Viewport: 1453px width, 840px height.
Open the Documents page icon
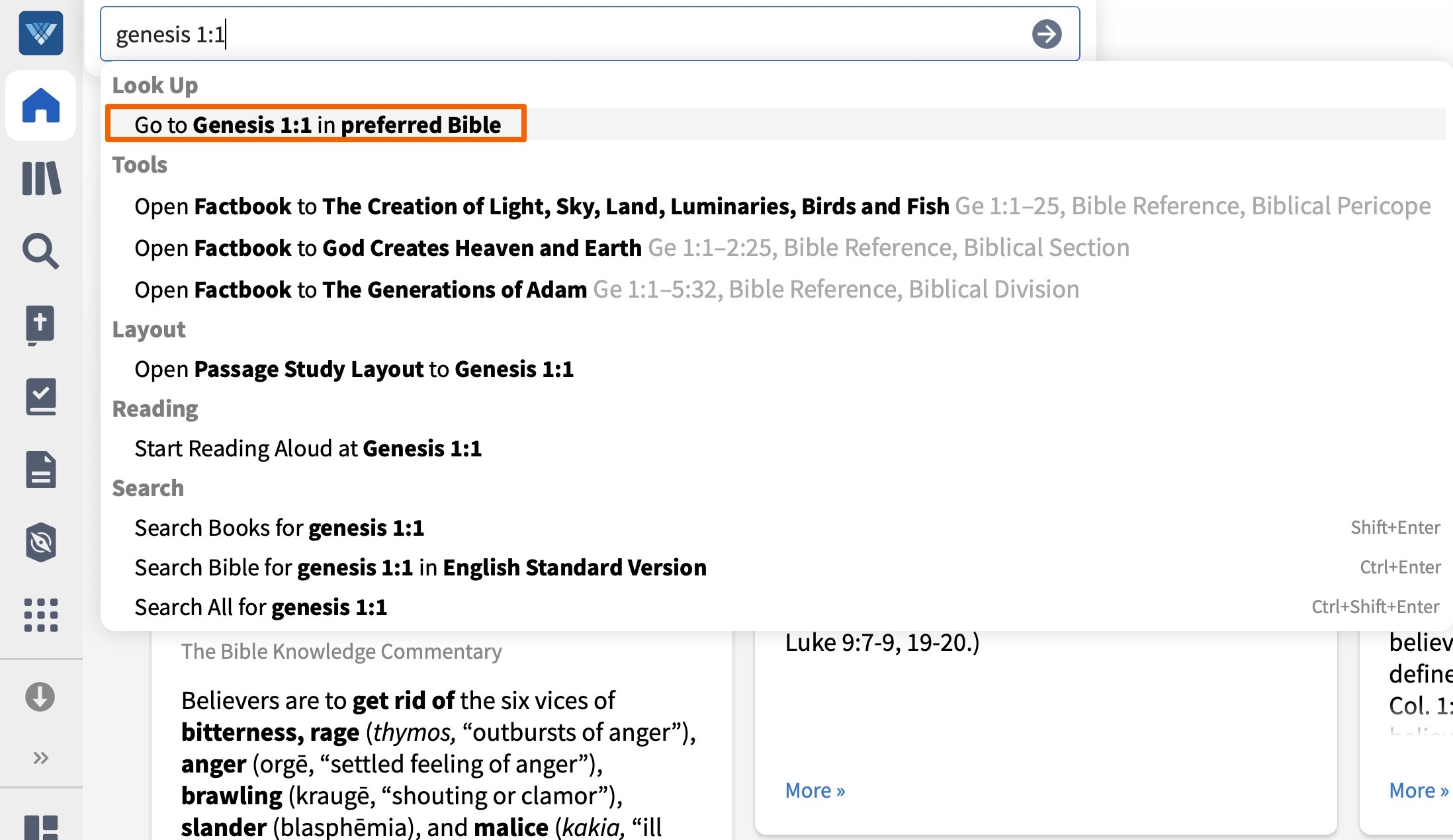coord(41,470)
